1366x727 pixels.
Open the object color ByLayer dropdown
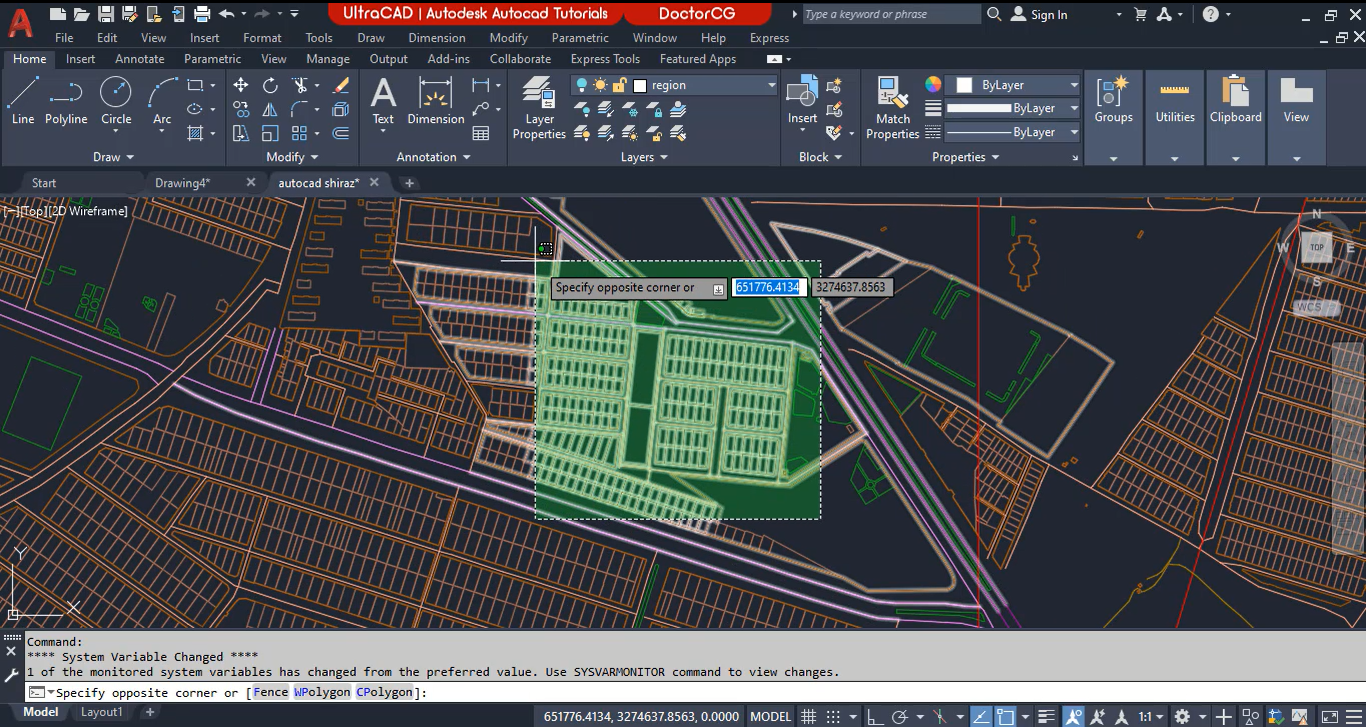1014,85
